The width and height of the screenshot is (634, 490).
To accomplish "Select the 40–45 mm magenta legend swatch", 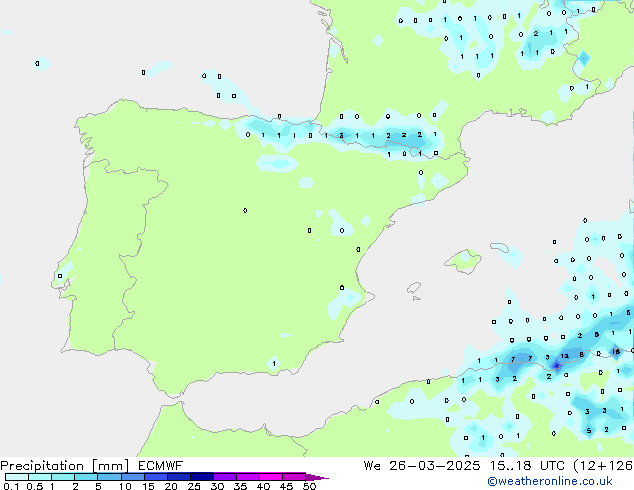I will [x=271, y=477].
